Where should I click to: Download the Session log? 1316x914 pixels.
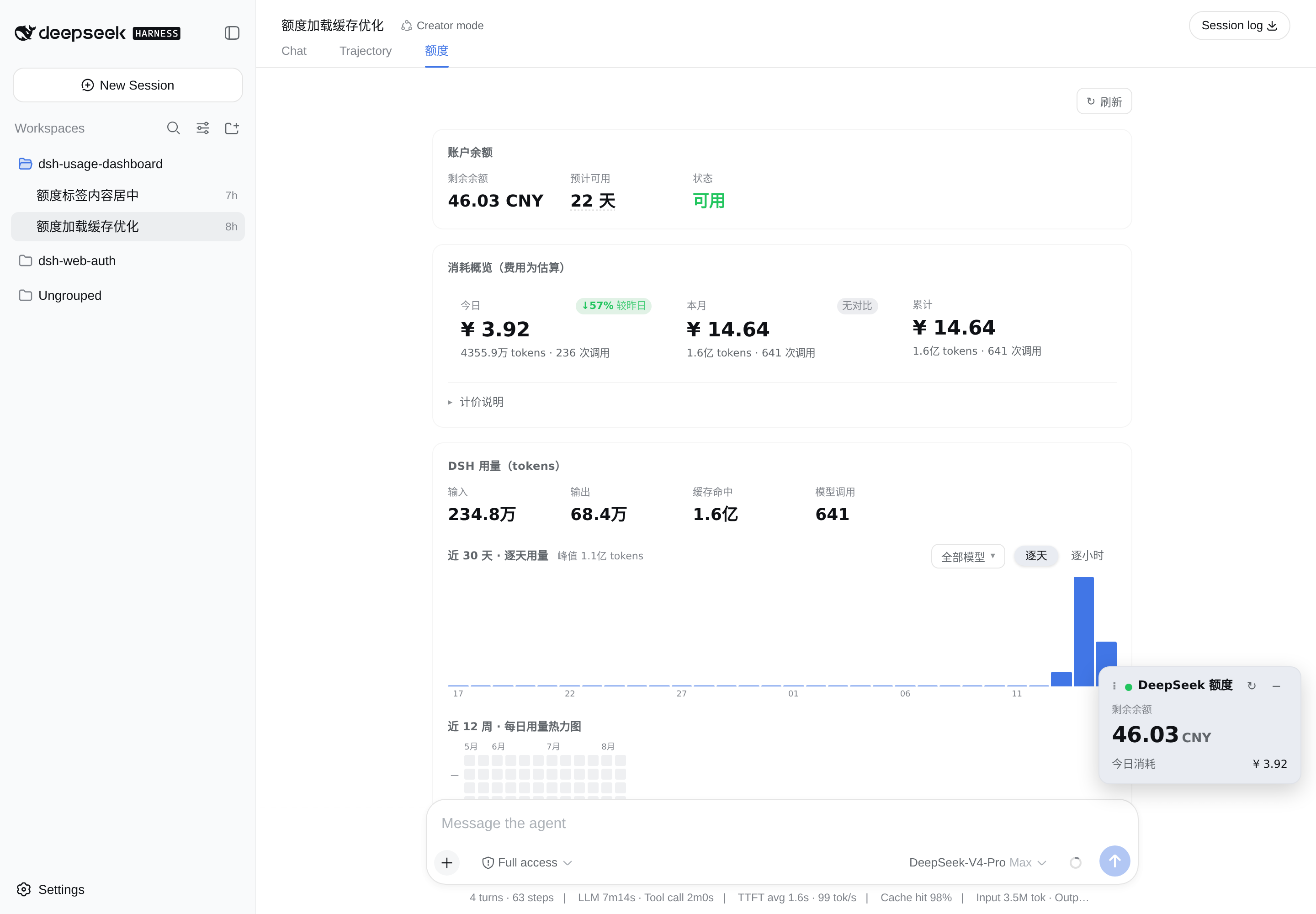click(x=1239, y=26)
